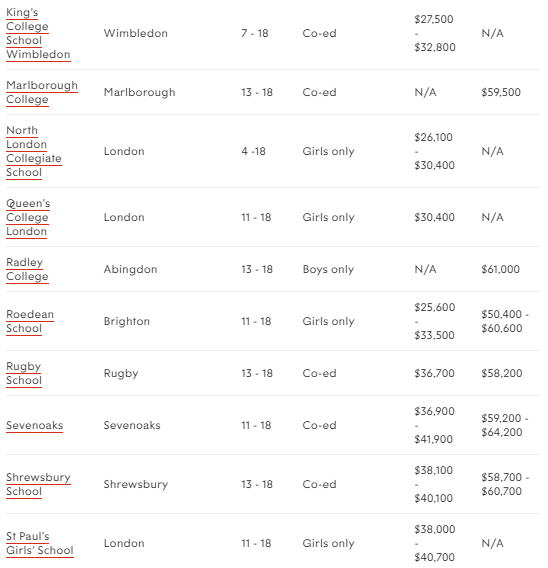Click the Abingdon location cell
This screenshot has width=548, height=568.
pos(130,269)
